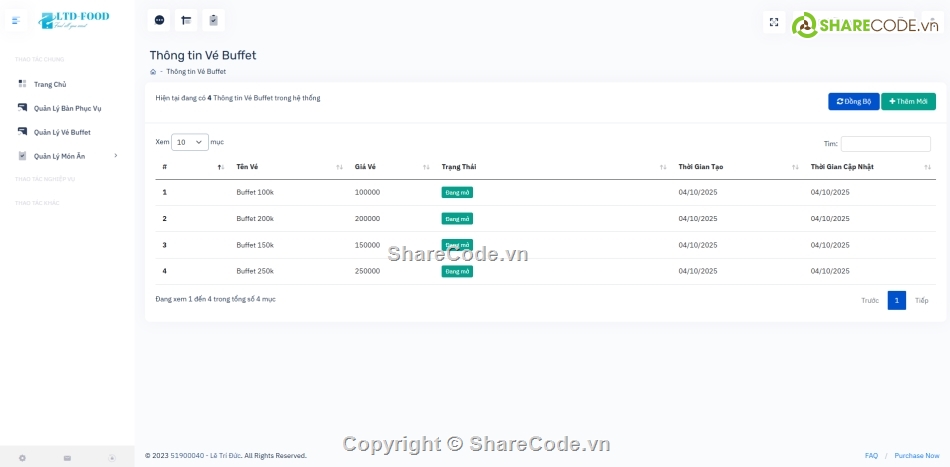
Task: Click the clipboard check icon in top toolbar
Action: (213, 20)
